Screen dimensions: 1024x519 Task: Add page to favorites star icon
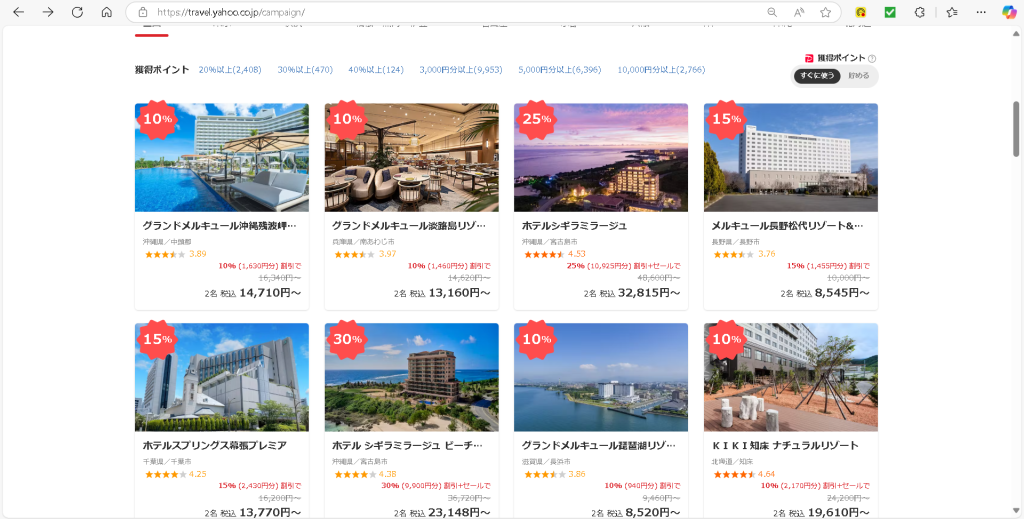[x=825, y=12]
